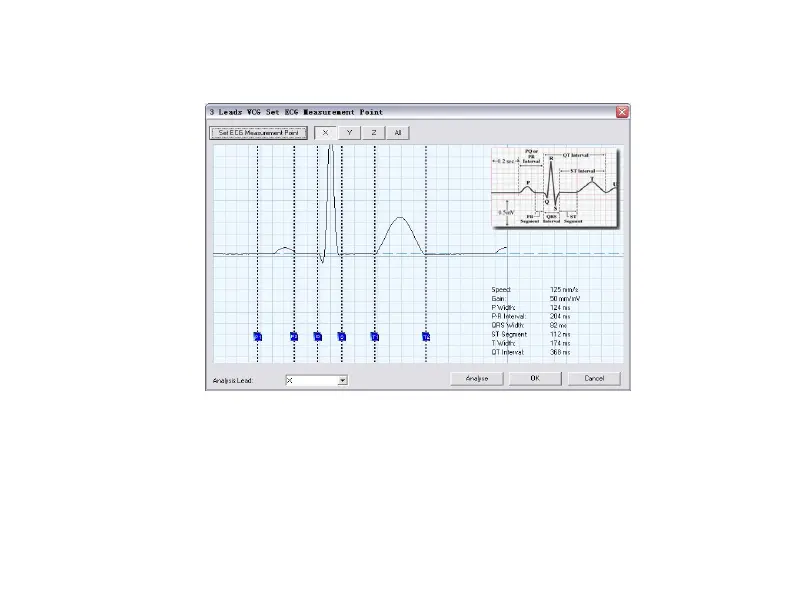Viewport: 794px width, 595px height.
Task: Click the P2 measurement point marker
Action: (x=294, y=337)
